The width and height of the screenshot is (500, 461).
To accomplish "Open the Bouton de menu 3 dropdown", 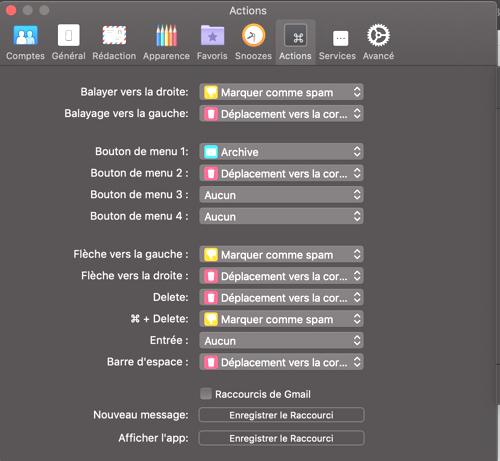I will pyautogui.click(x=281, y=195).
